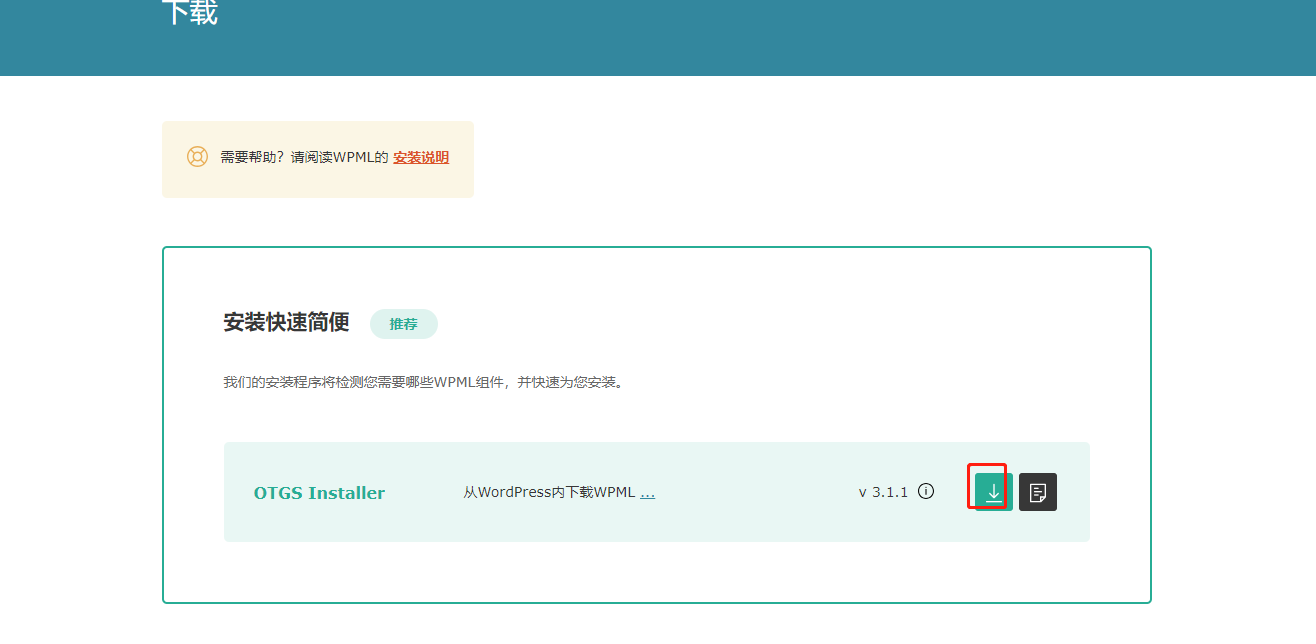1316x644 pixels.
Task: Click the 安装快速简便 heading
Action: tap(286, 322)
